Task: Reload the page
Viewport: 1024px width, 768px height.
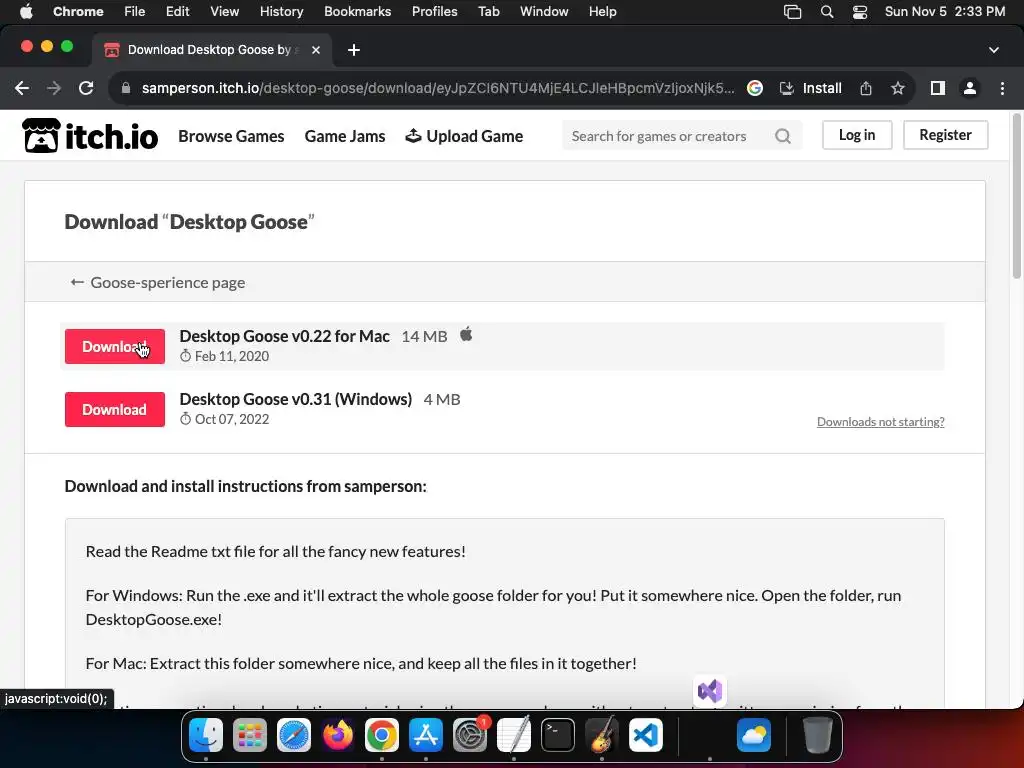Action: pos(86,88)
